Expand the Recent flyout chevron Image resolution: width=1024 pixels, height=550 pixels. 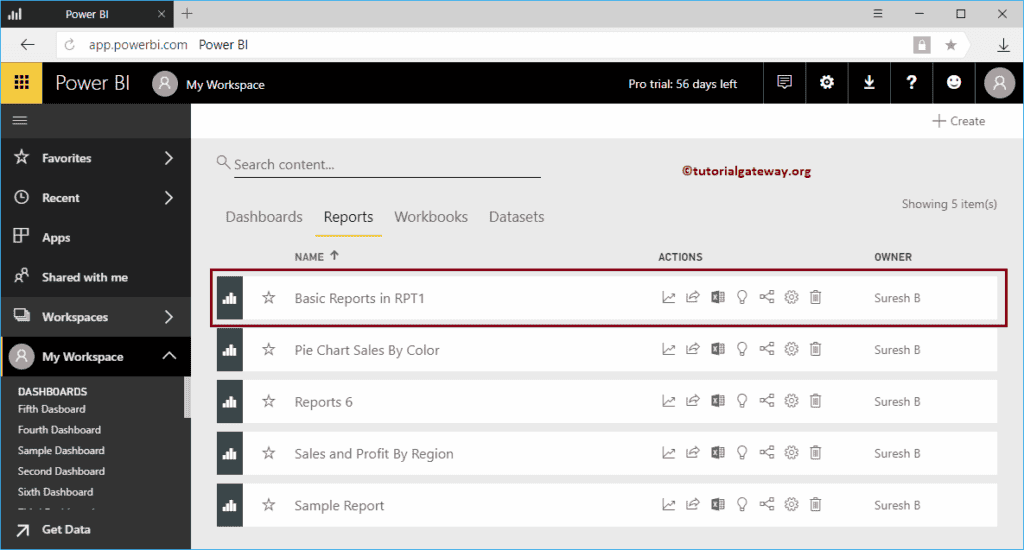tap(169, 198)
